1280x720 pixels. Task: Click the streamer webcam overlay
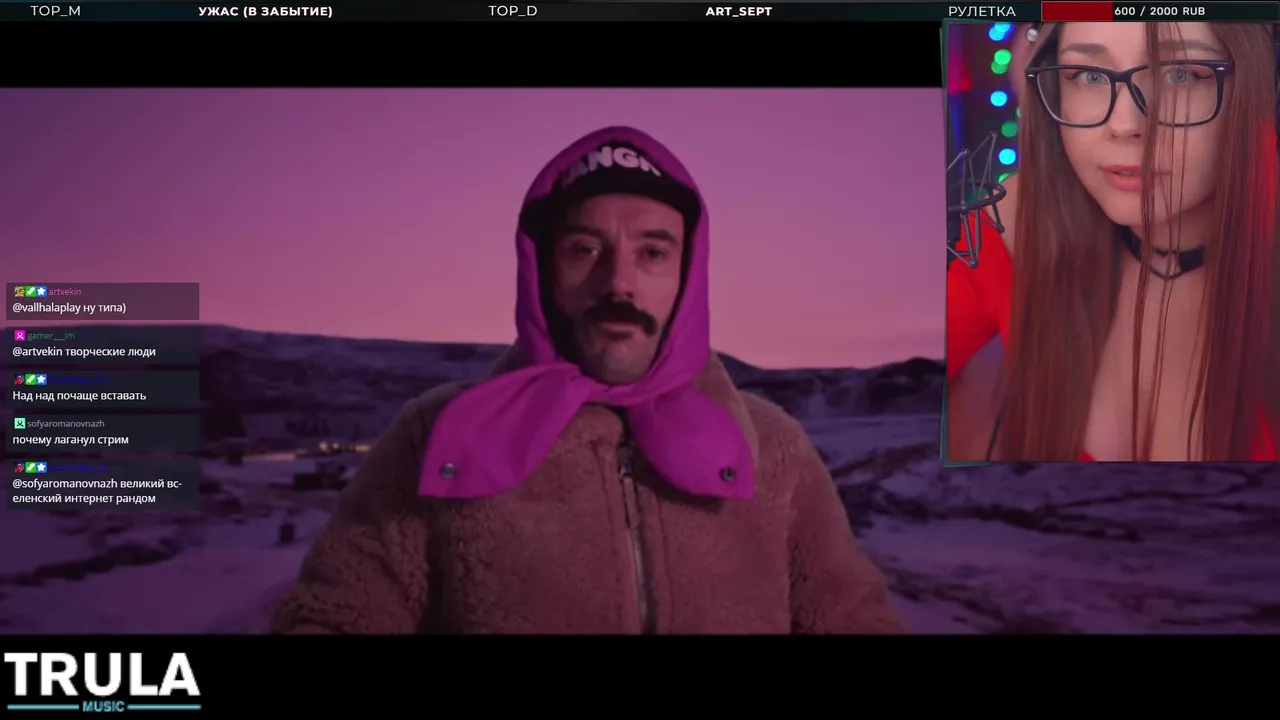tap(1112, 242)
